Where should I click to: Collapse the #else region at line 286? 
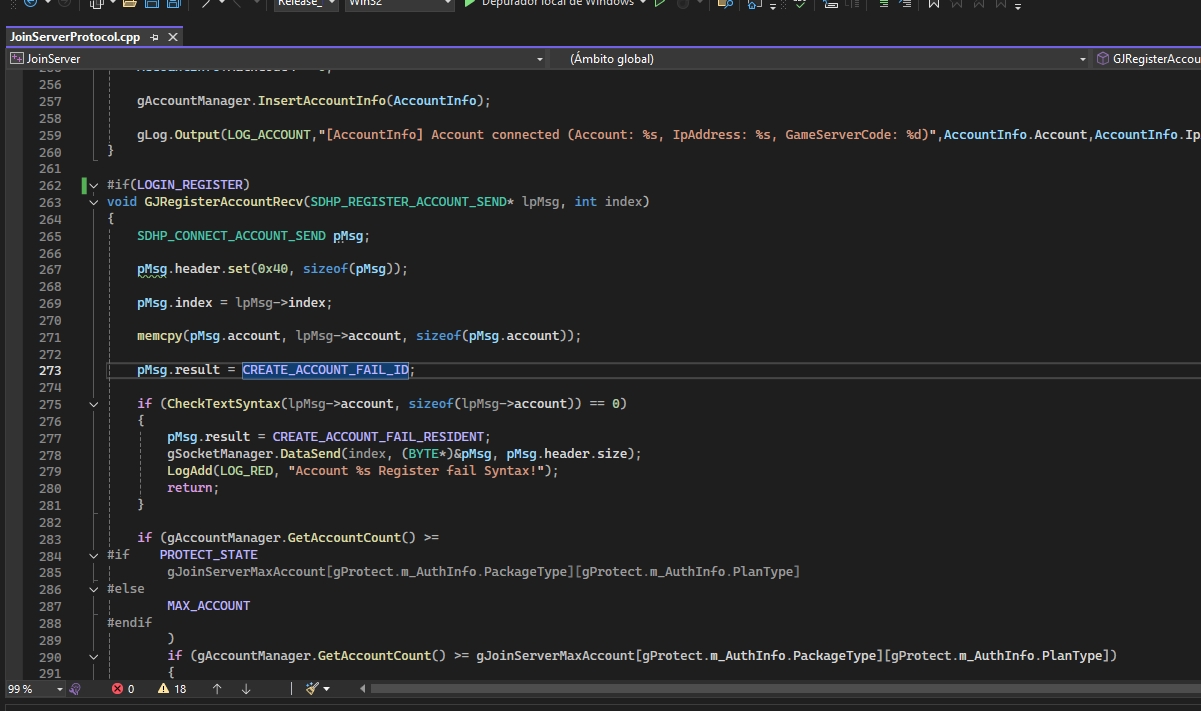pos(93,589)
